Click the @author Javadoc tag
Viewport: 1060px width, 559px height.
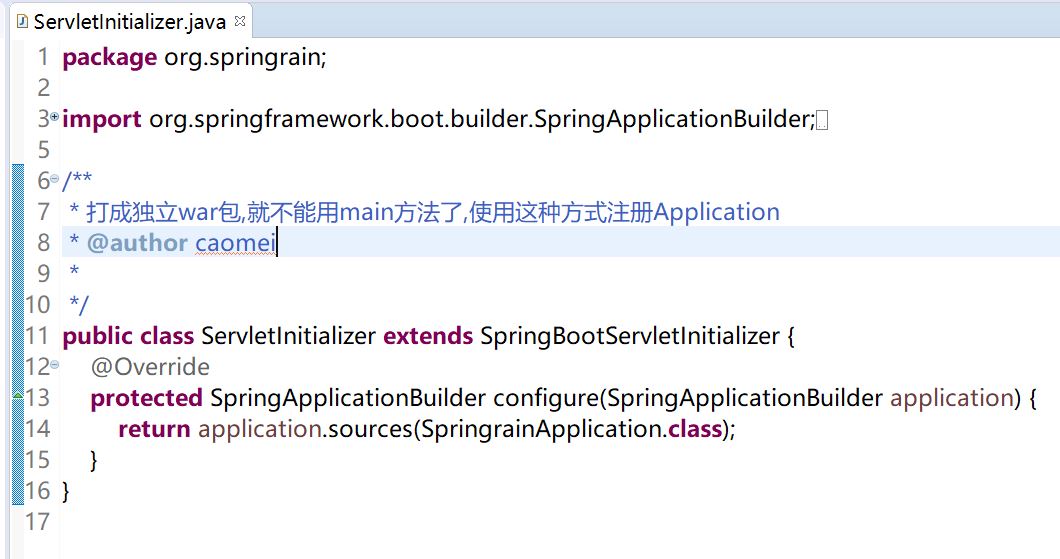point(137,243)
